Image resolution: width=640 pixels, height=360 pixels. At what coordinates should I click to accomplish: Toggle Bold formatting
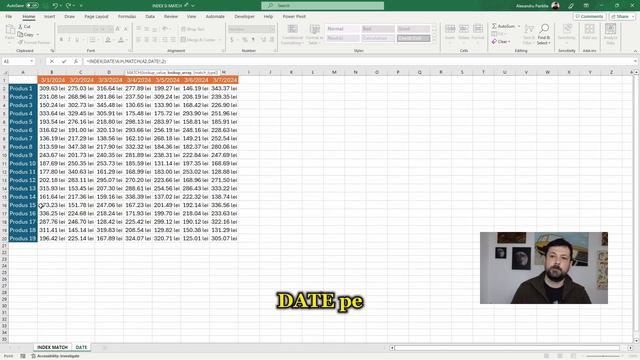61,40
